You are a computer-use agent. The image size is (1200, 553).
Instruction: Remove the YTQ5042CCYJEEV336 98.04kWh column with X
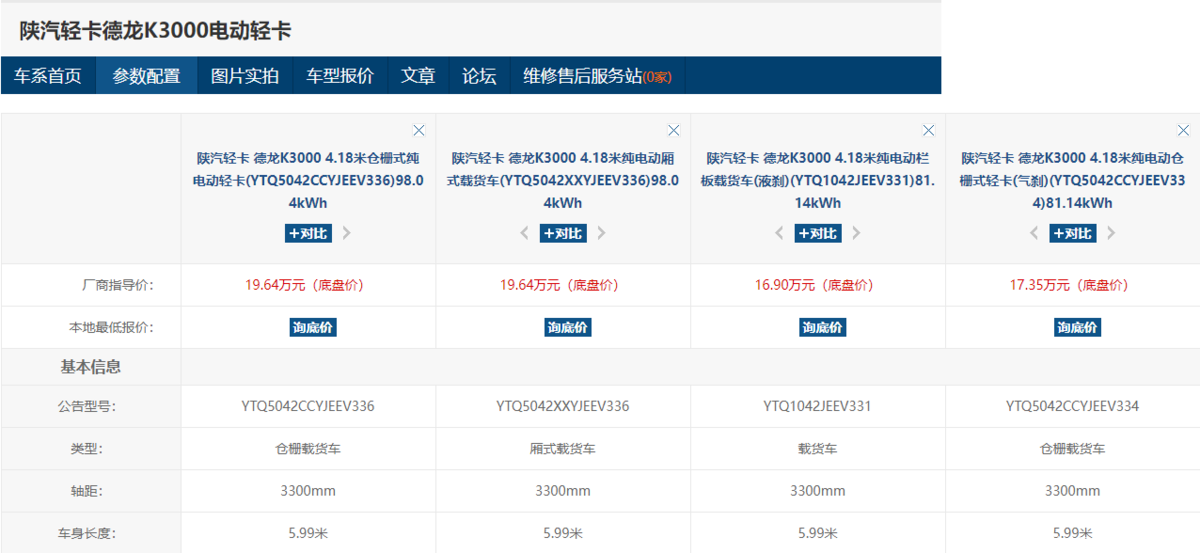click(x=419, y=130)
